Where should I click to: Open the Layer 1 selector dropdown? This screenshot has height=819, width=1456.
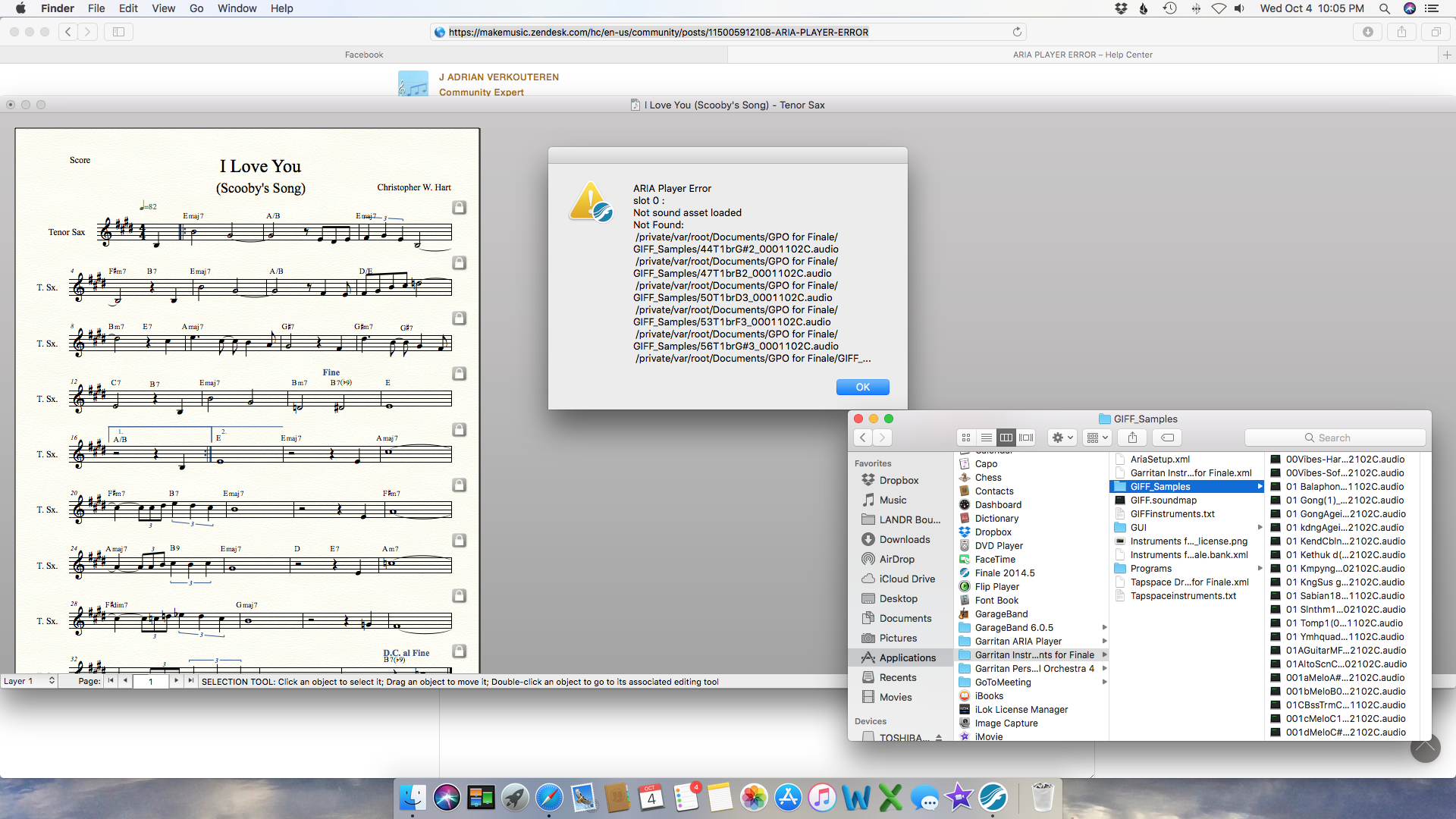click(x=30, y=681)
